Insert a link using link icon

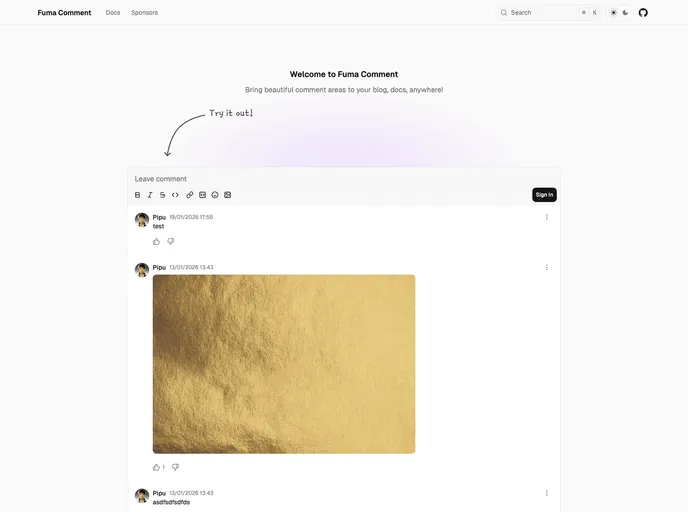coord(190,195)
